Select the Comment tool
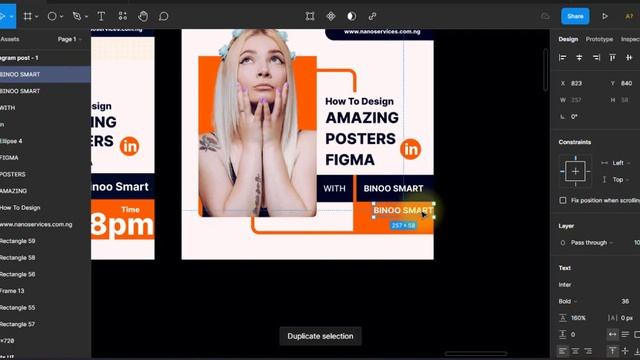The width and height of the screenshot is (640, 360). click(163, 16)
